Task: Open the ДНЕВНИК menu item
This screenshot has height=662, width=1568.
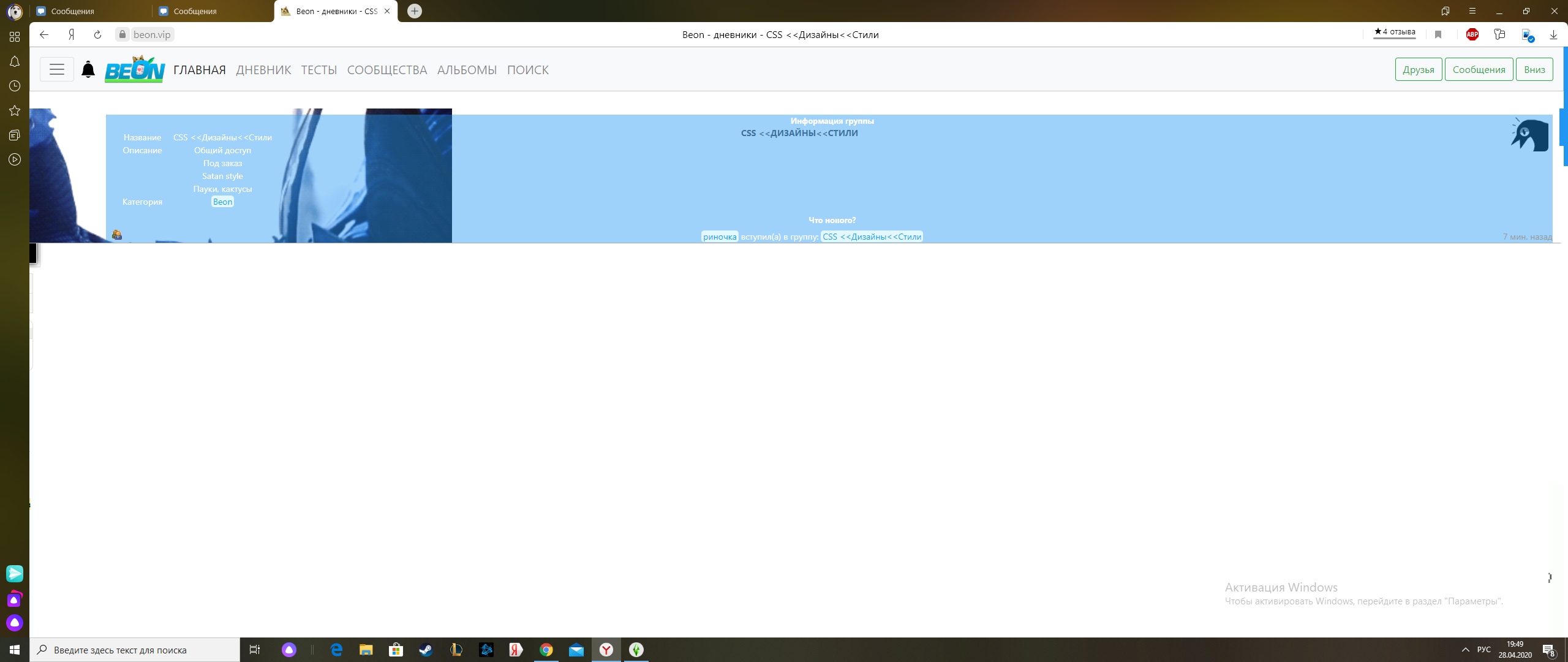Action: point(263,70)
